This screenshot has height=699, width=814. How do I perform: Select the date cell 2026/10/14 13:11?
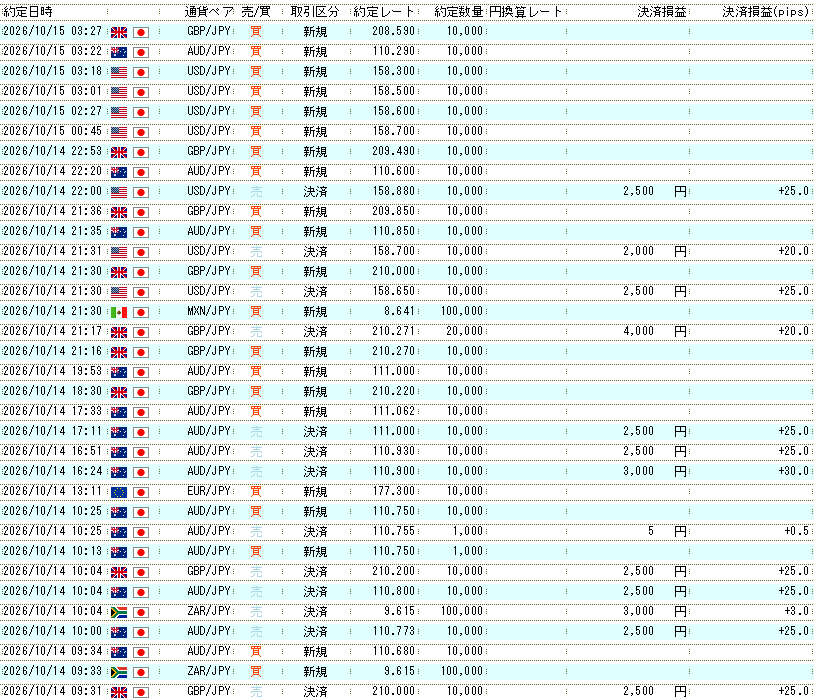coord(52,491)
